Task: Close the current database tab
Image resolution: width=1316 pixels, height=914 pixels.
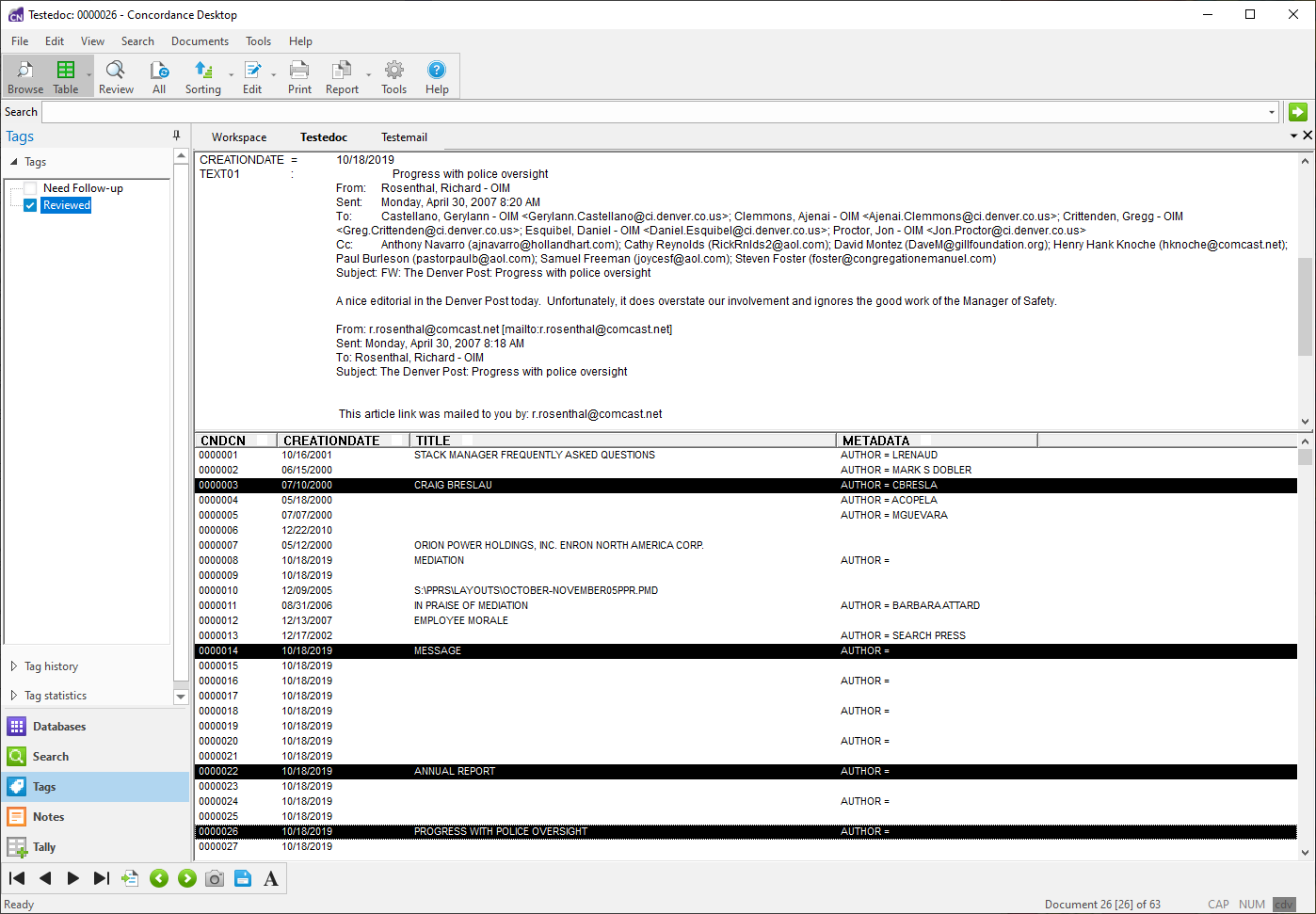Action: click(x=1308, y=136)
